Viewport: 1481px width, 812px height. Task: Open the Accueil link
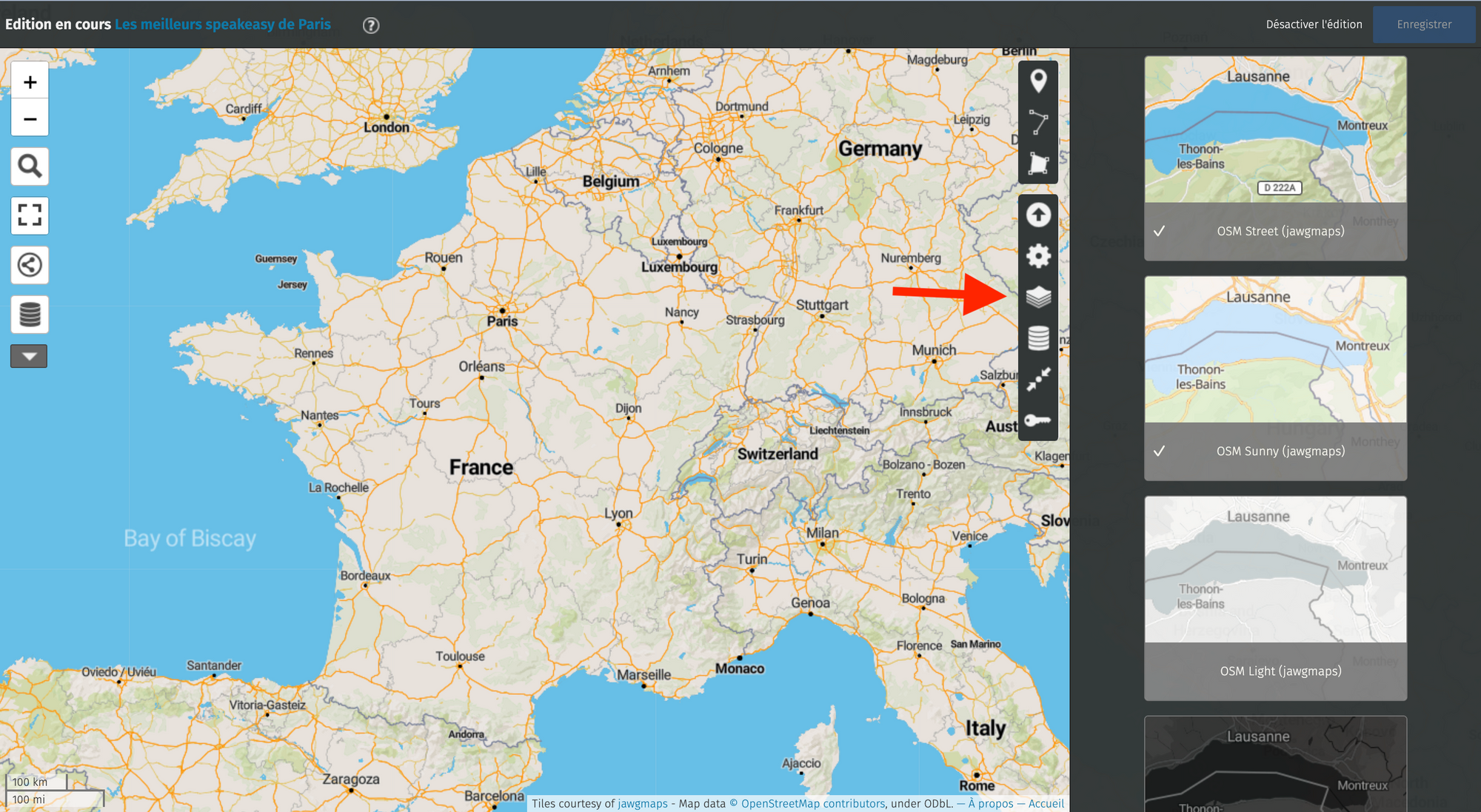pos(1046,804)
